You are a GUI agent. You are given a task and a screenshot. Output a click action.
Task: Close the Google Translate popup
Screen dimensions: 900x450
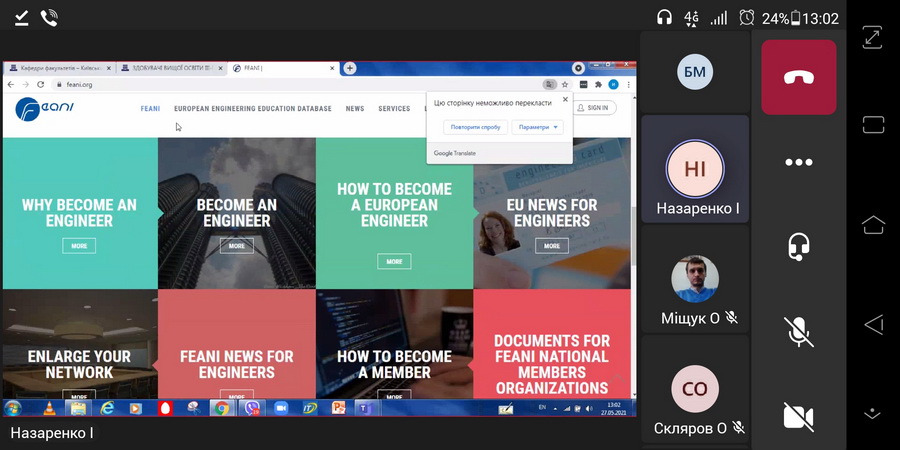tap(565, 100)
